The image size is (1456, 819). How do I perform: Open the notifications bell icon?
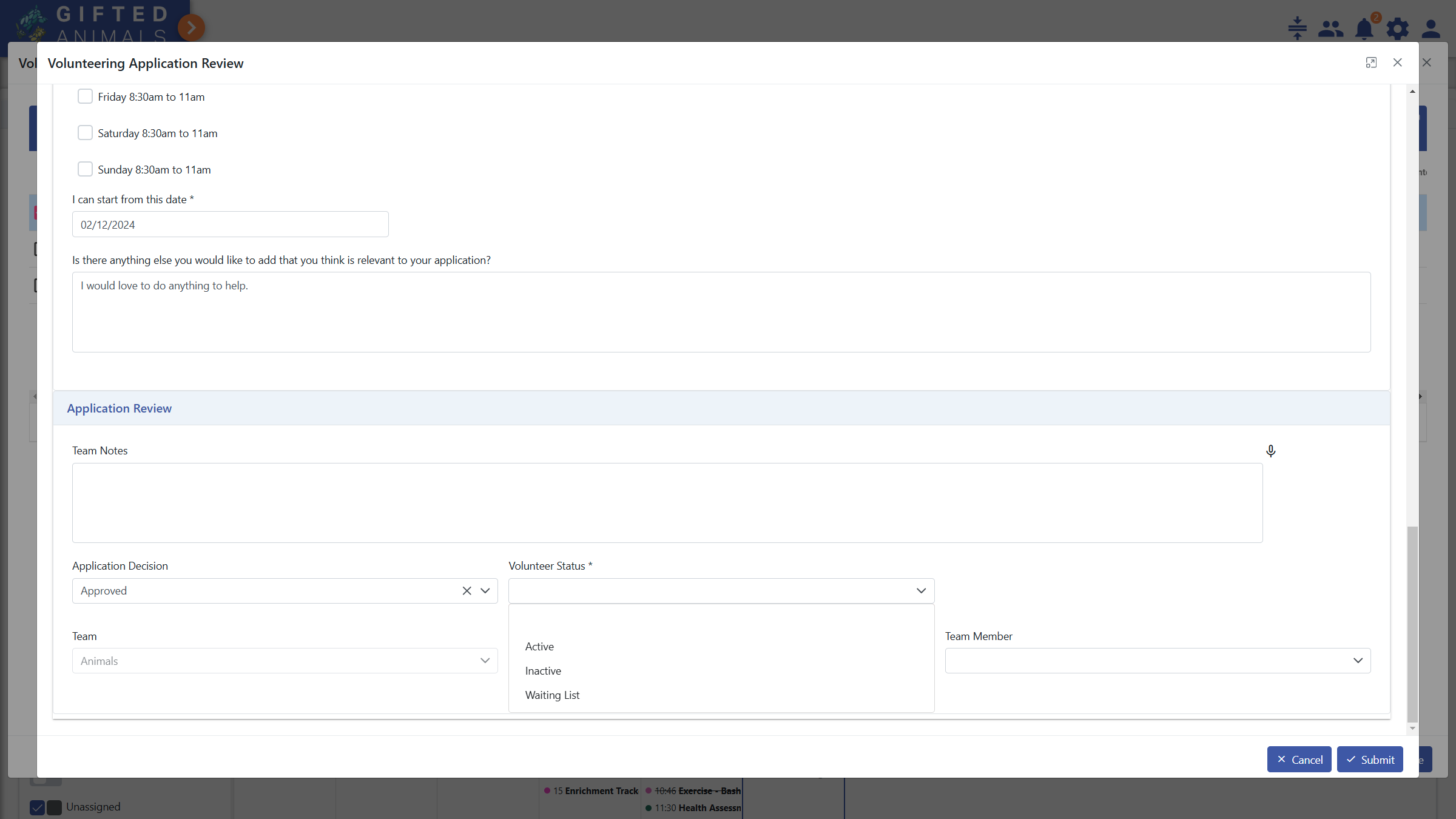1364,29
